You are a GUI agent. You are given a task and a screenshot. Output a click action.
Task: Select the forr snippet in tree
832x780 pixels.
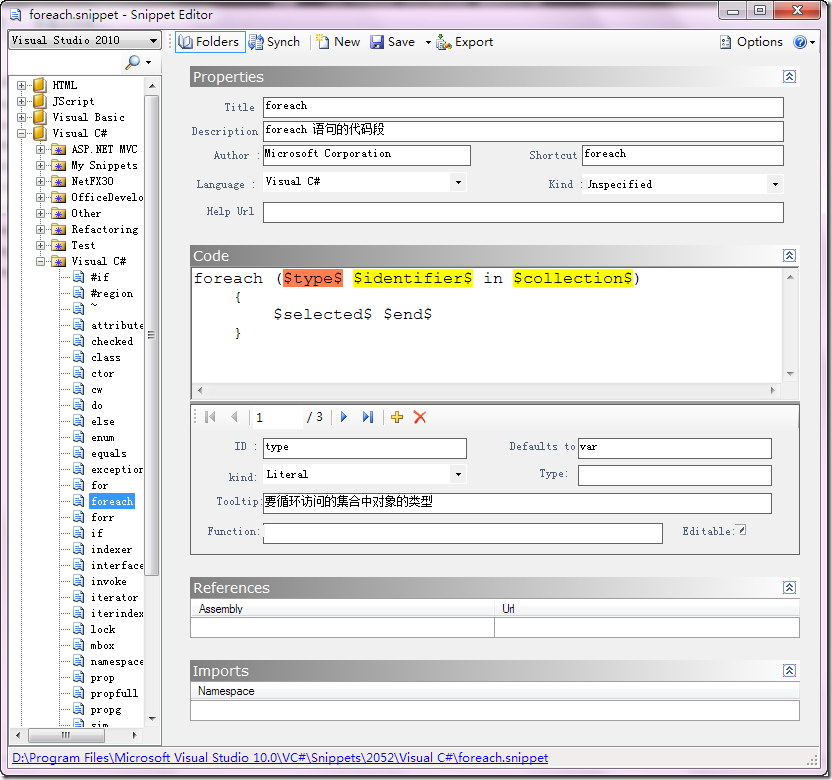pos(101,517)
